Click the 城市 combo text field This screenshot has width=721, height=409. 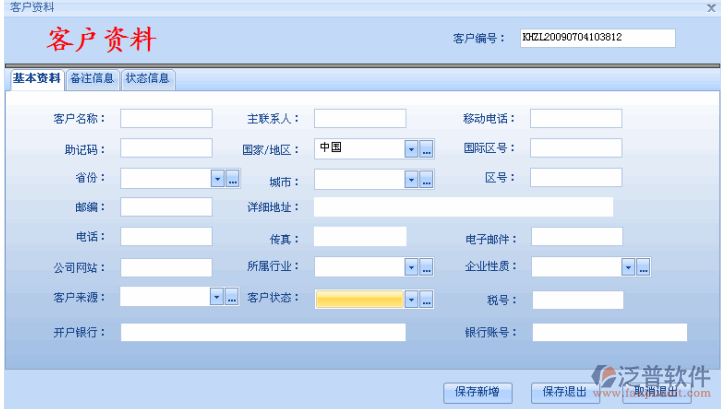(x=360, y=179)
